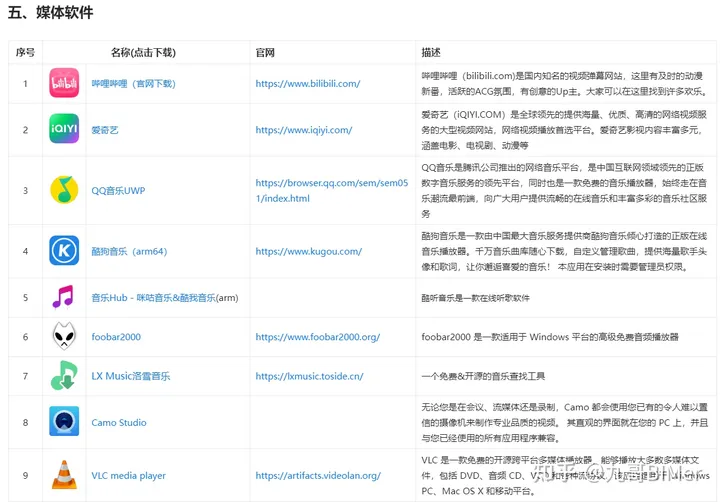Visit the browser.qq.com official site link

click(x=332, y=191)
